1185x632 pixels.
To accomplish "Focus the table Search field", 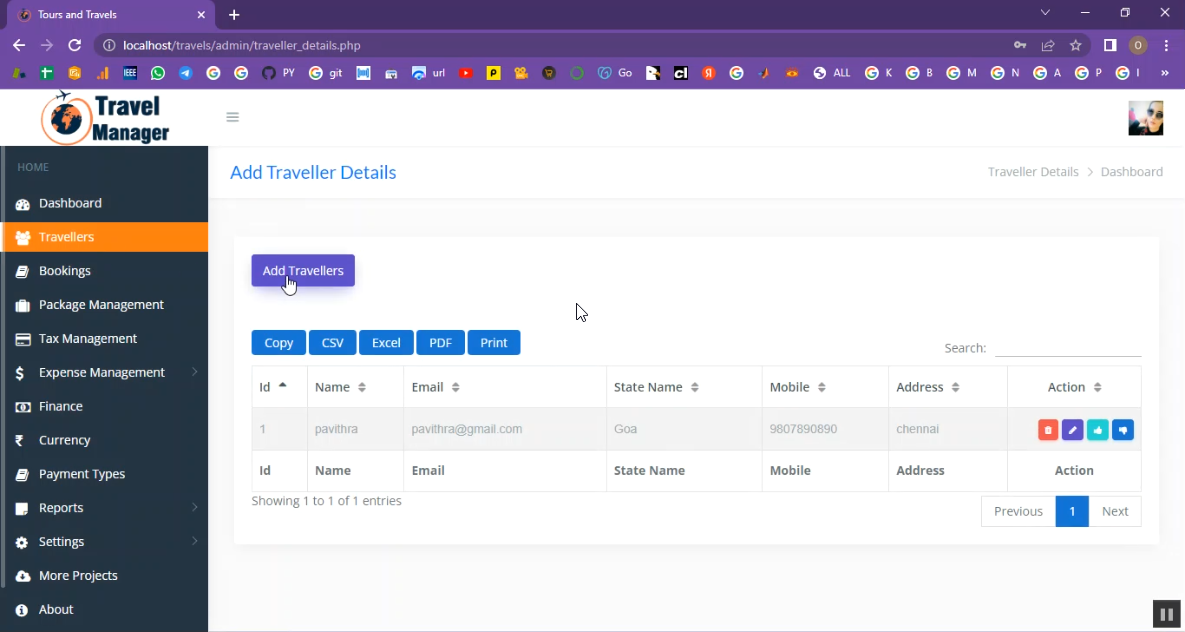I will [1067, 348].
